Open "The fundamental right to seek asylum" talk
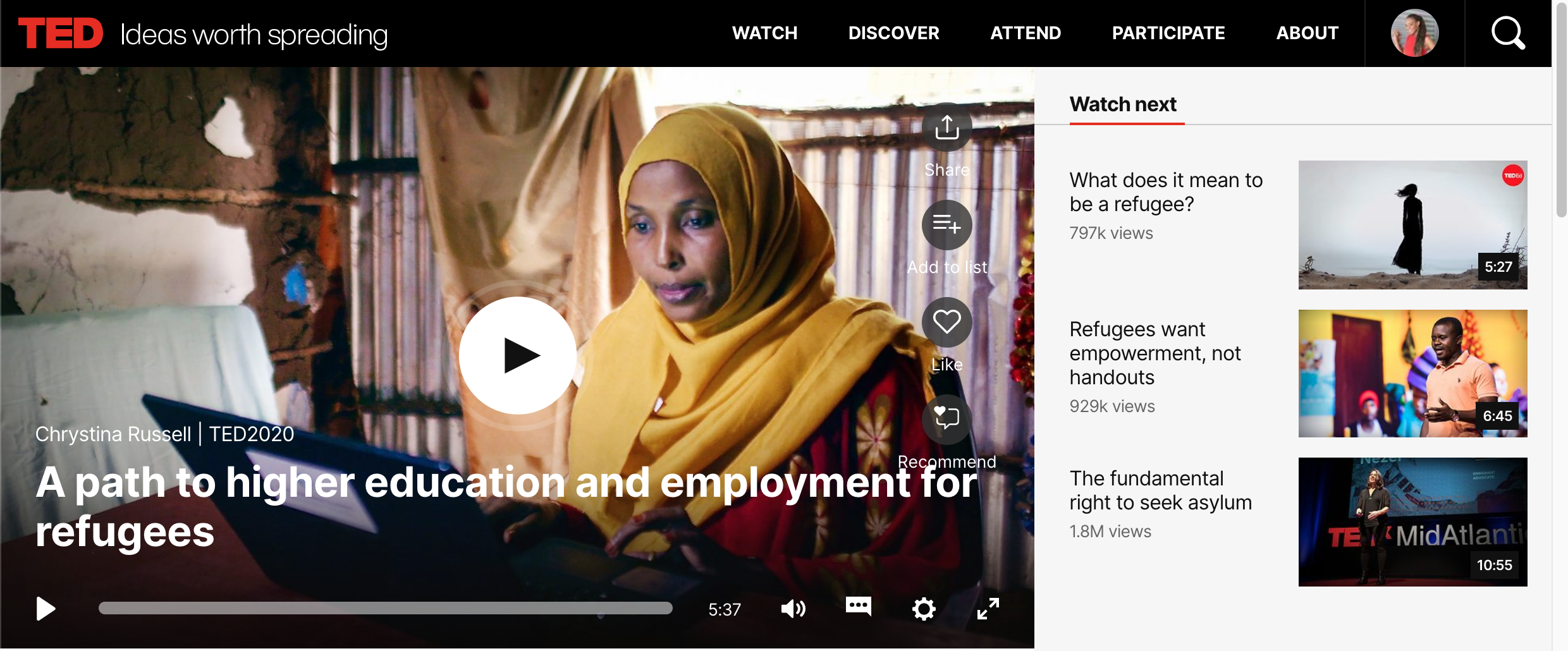The image size is (1568, 651). [1160, 490]
